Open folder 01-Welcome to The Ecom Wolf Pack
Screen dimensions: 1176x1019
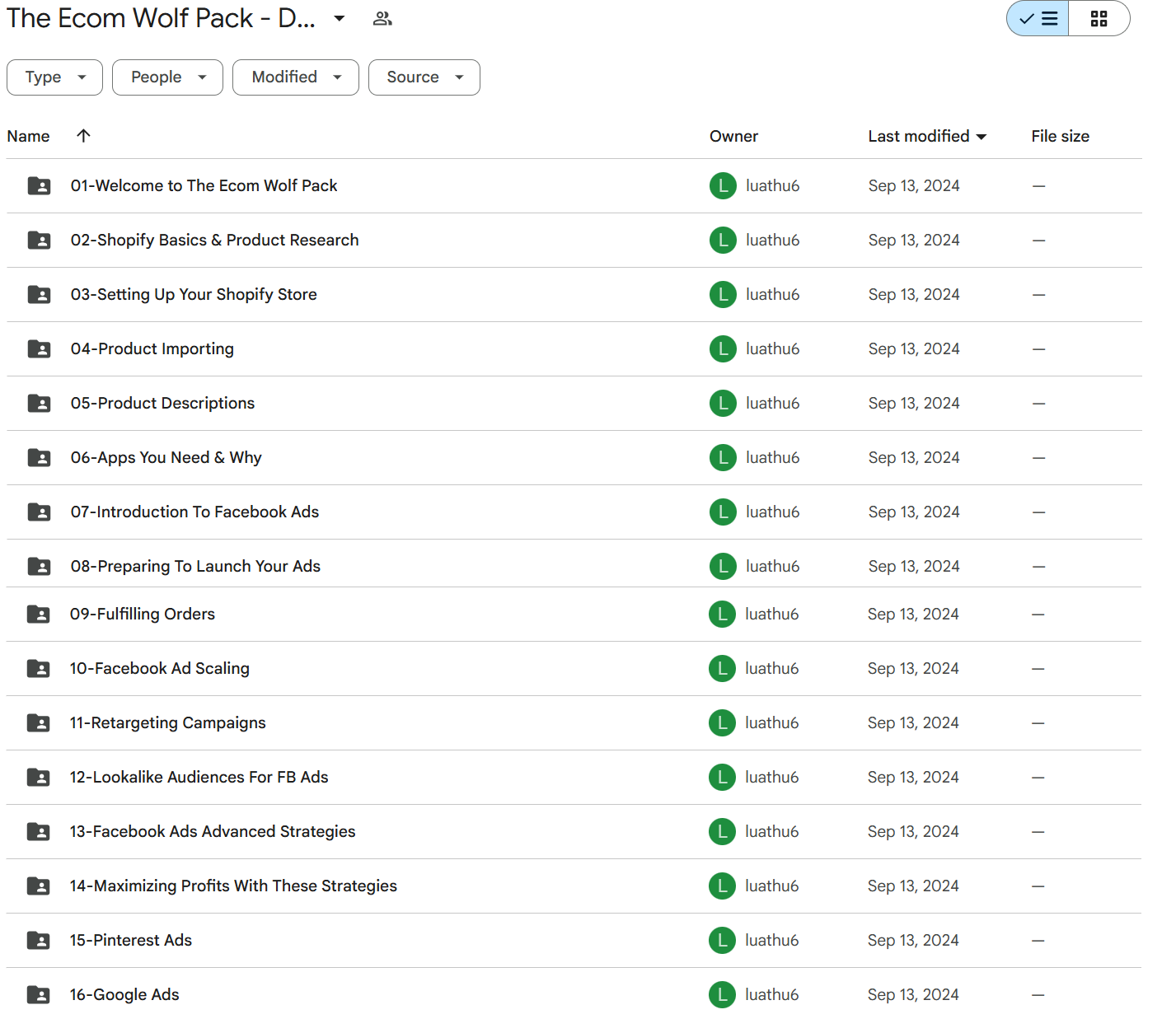[204, 185]
